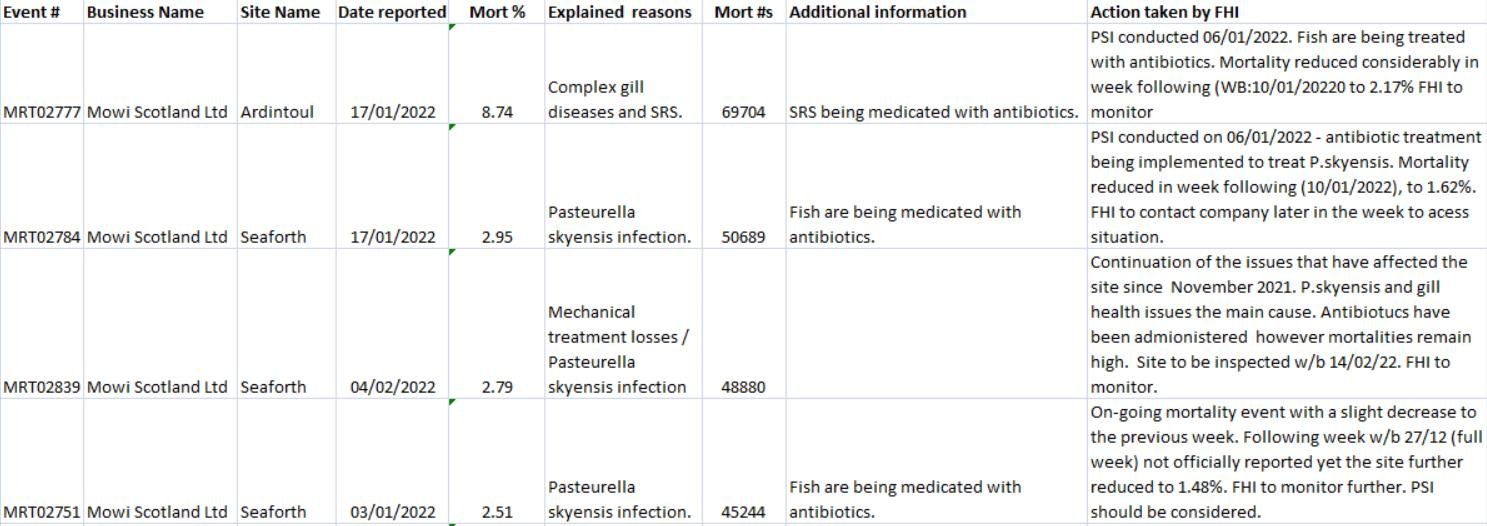Screen dimensions: 1487x526
Task: Select the 'Additional information' header cell
Action: (877, 12)
